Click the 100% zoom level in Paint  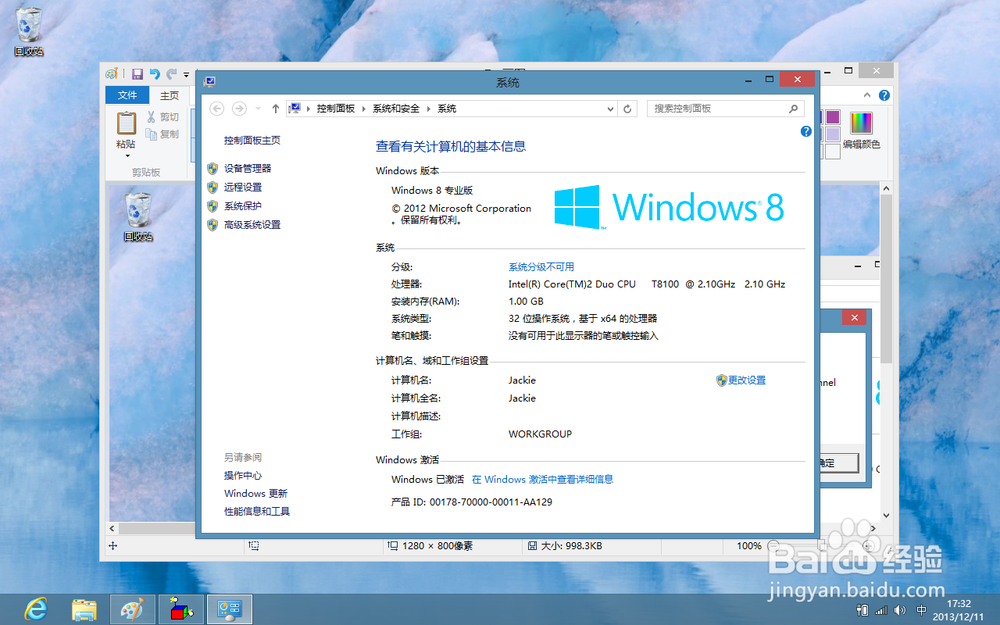pos(749,546)
